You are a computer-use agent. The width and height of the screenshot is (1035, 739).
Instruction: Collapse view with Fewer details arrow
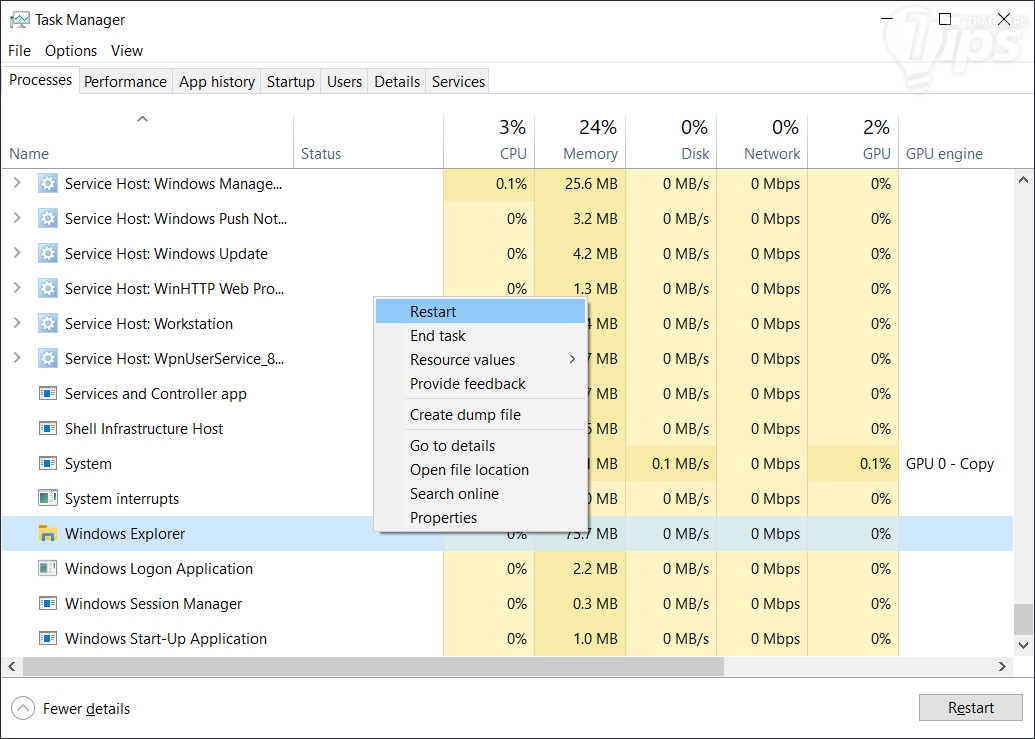pos(23,709)
